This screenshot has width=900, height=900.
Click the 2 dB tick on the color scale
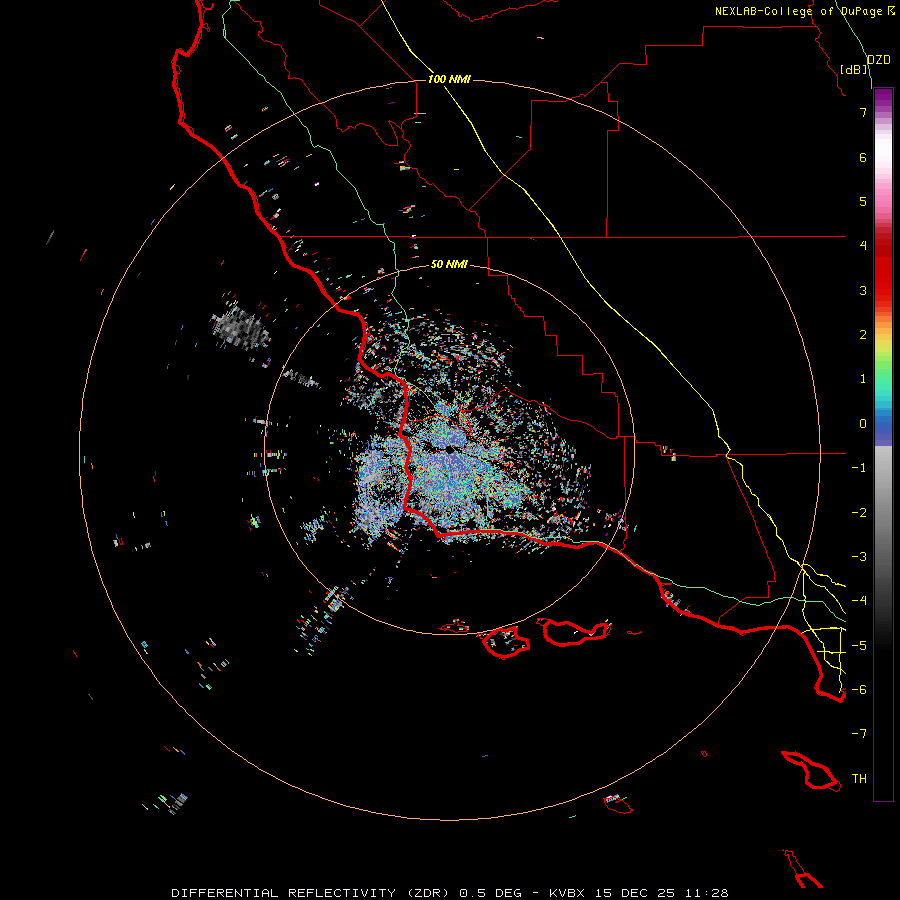point(863,335)
